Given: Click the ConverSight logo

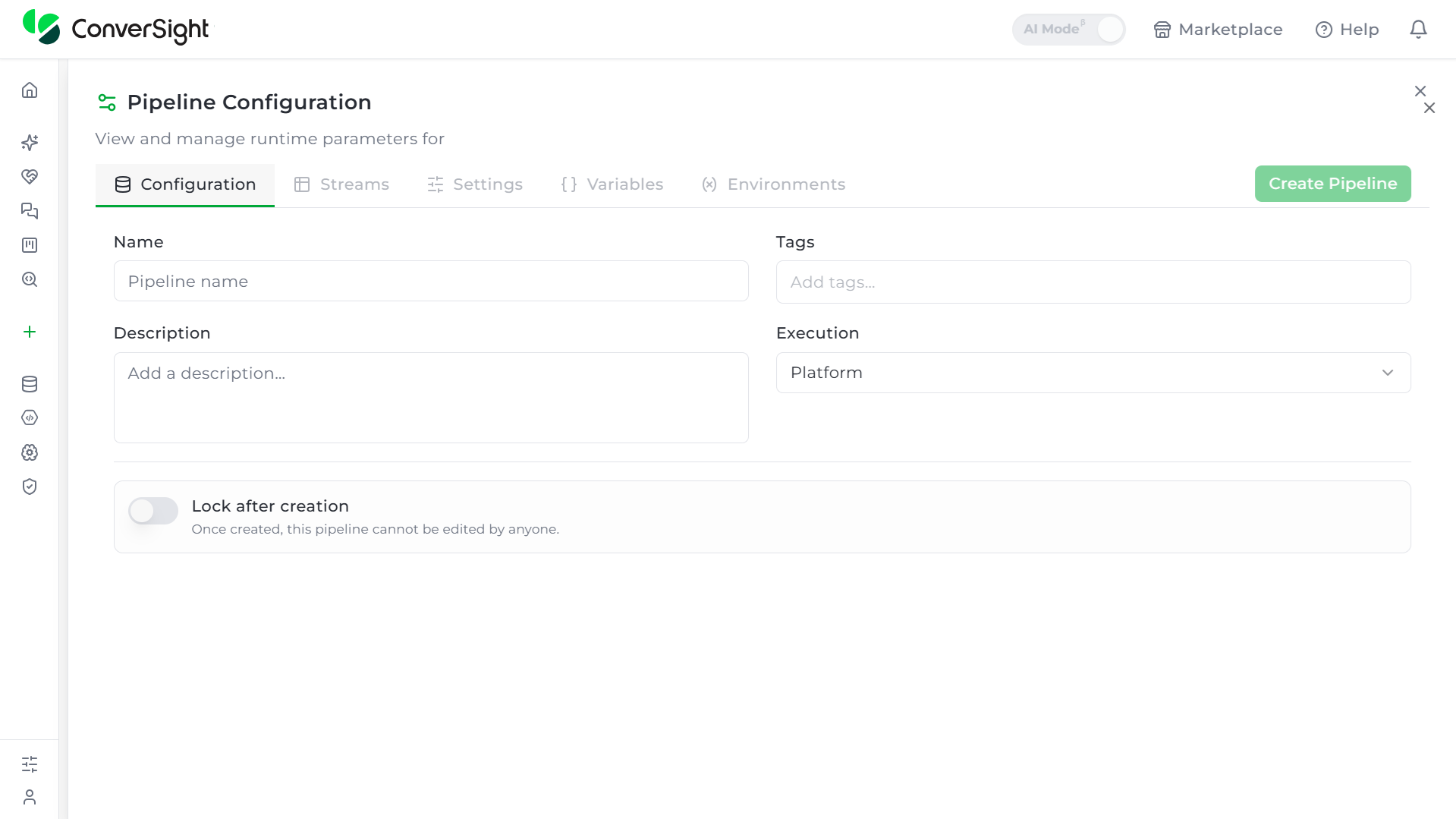Looking at the screenshot, I should [x=116, y=28].
